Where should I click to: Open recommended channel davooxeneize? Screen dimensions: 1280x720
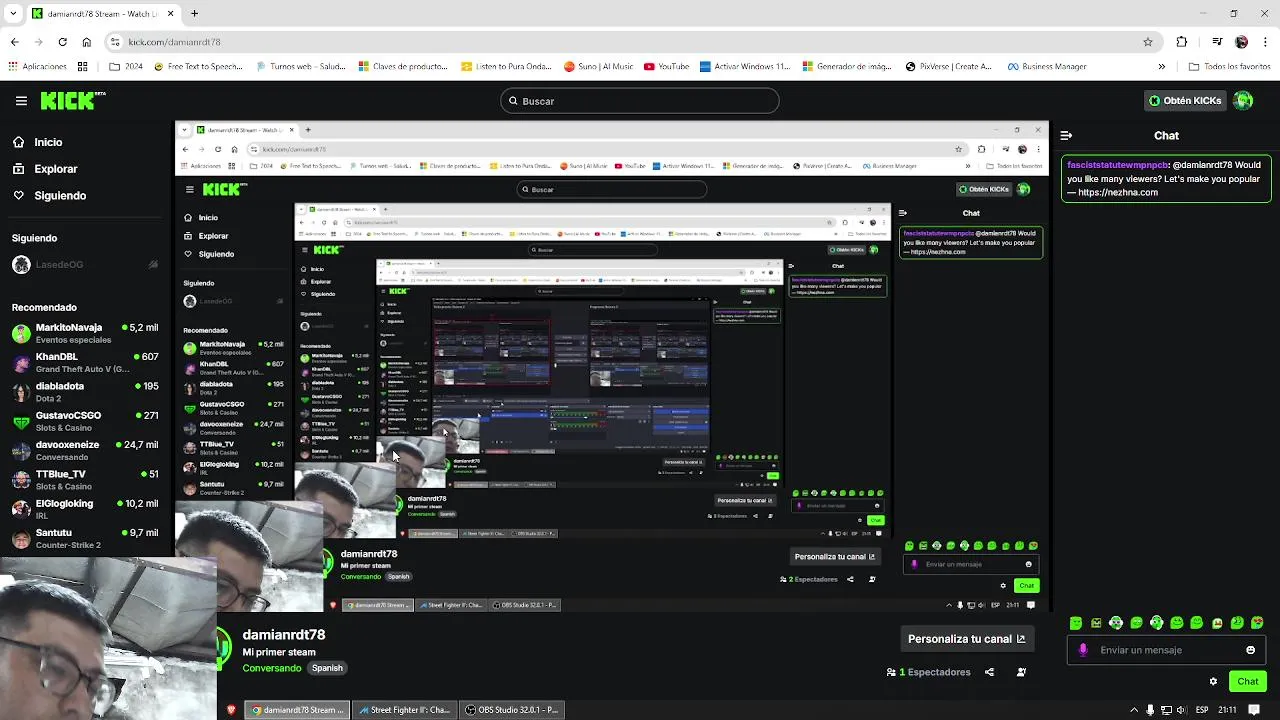86,450
